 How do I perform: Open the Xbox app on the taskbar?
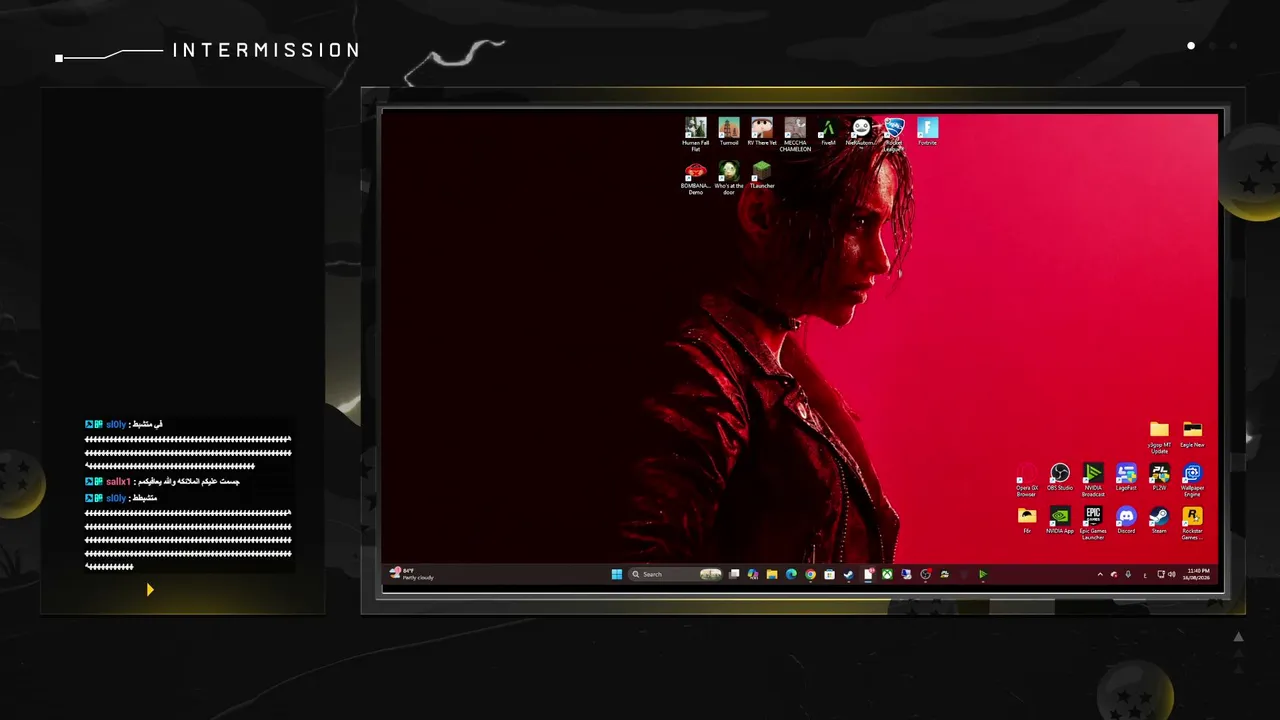[x=887, y=574]
